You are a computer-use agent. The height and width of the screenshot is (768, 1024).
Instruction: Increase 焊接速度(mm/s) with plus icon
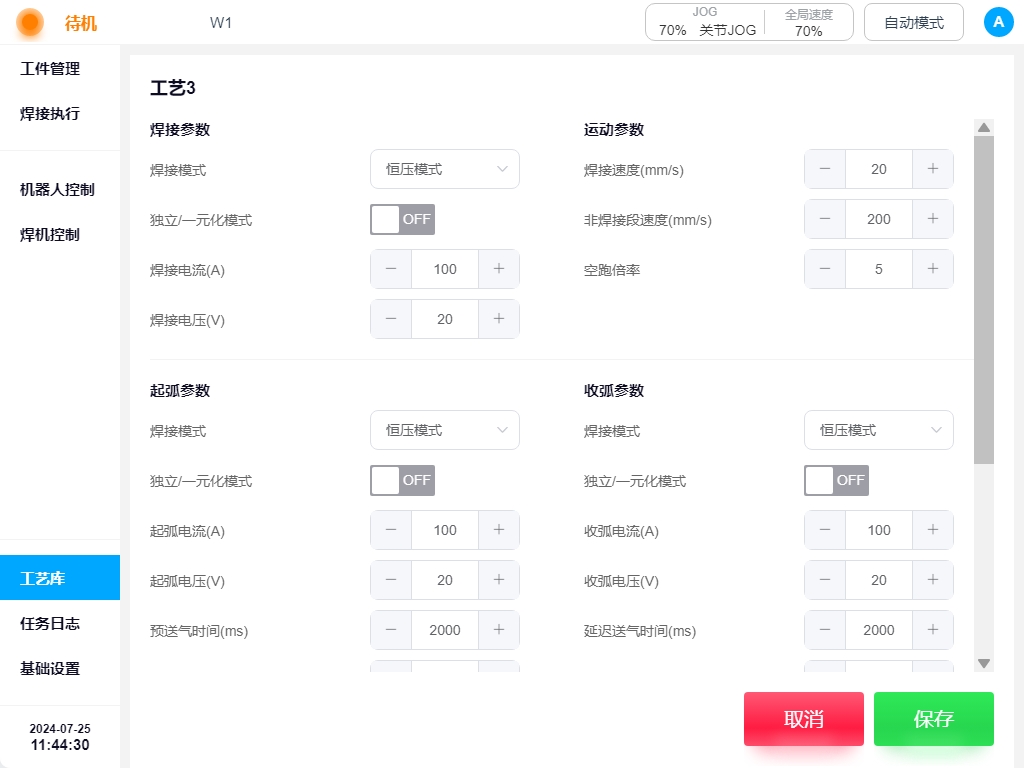[933, 169]
